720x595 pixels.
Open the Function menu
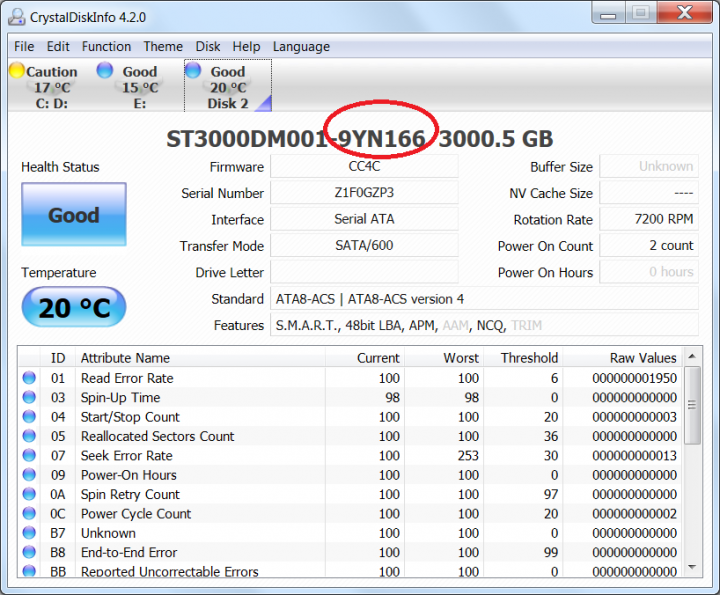(x=107, y=46)
